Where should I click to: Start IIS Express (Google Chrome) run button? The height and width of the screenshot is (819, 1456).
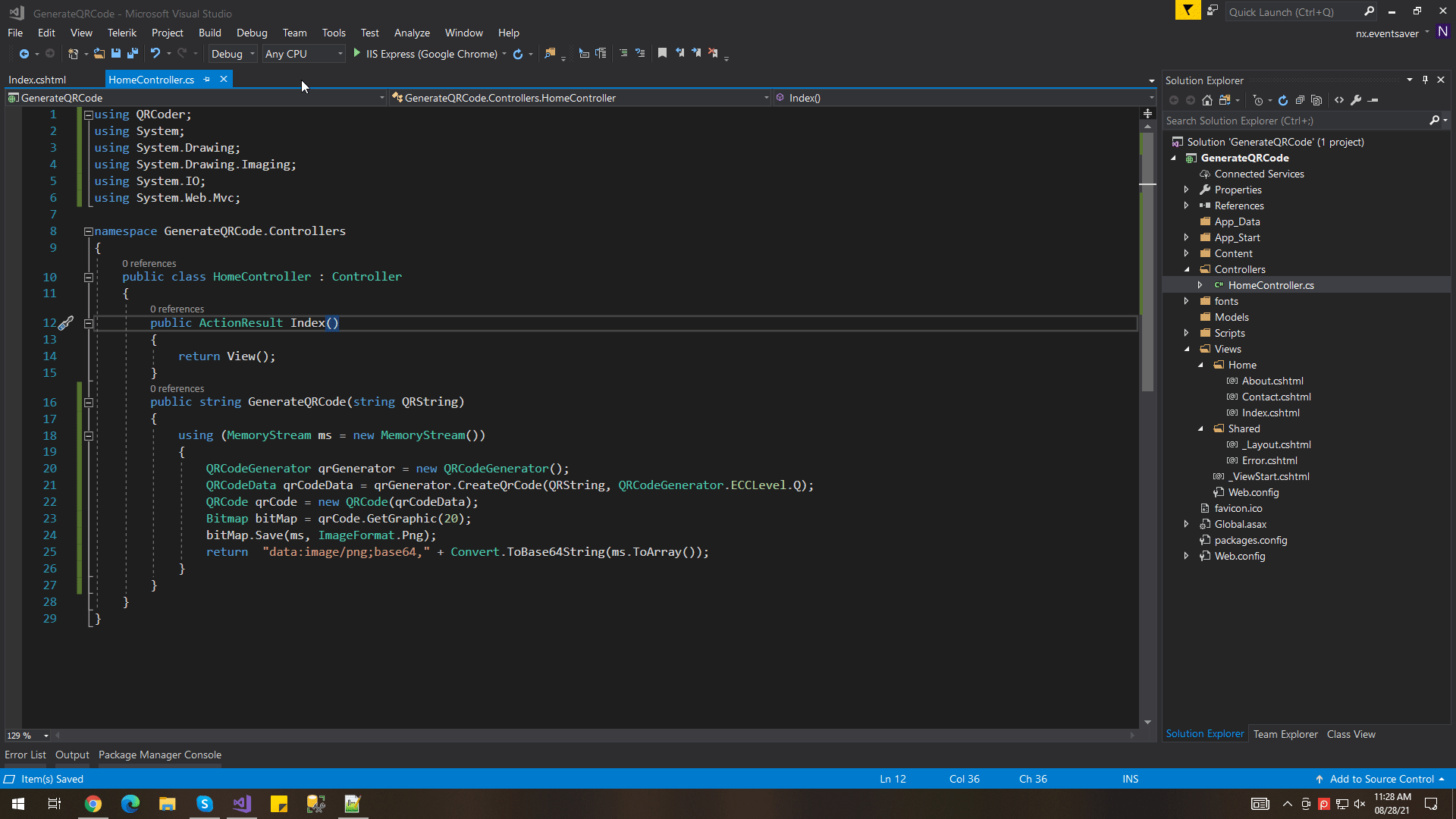pos(356,53)
